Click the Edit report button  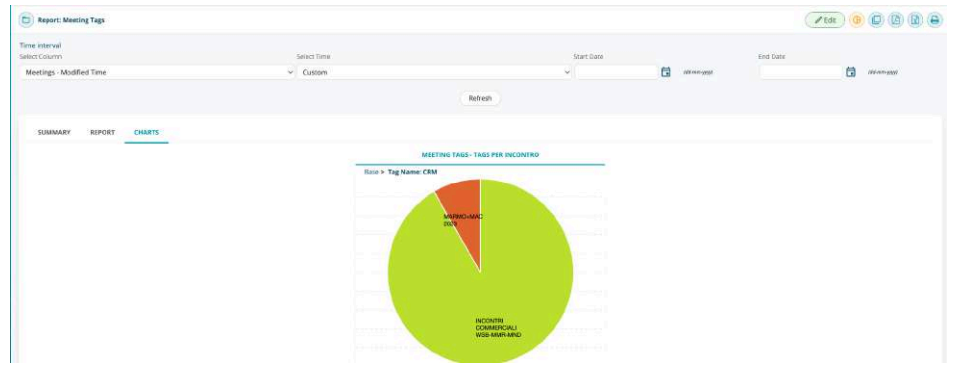click(825, 20)
